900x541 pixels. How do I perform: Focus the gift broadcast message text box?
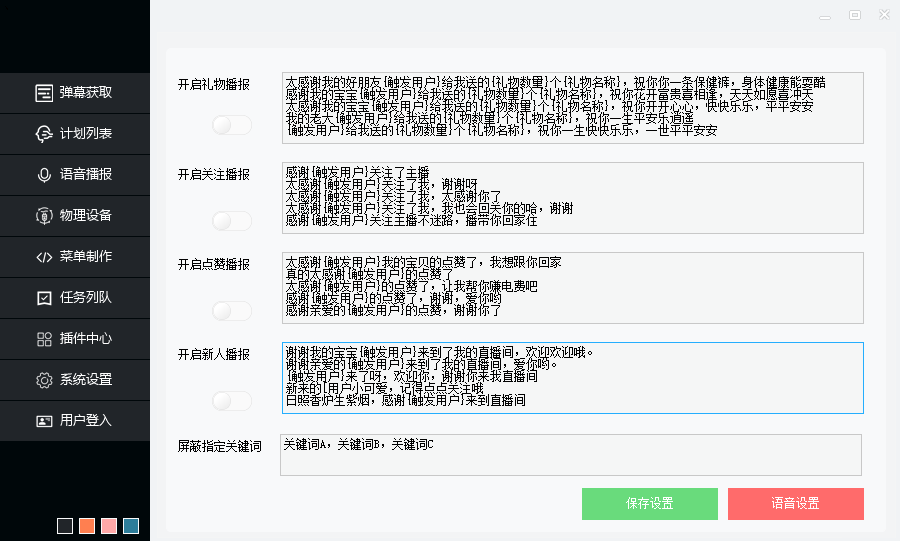pyautogui.click(x=573, y=108)
